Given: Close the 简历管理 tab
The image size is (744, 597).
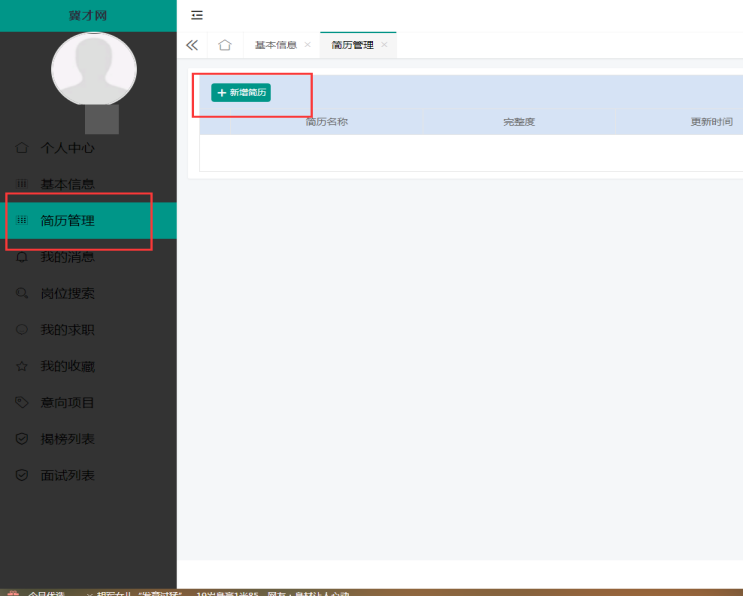Looking at the screenshot, I should click(x=384, y=45).
